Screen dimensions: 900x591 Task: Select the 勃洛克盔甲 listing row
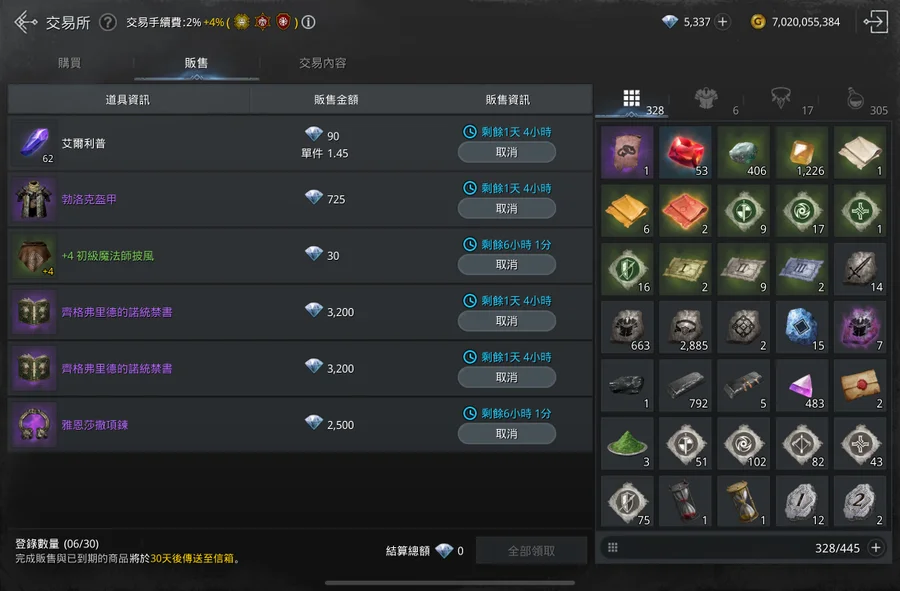pyautogui.click(x=300, y=200)
